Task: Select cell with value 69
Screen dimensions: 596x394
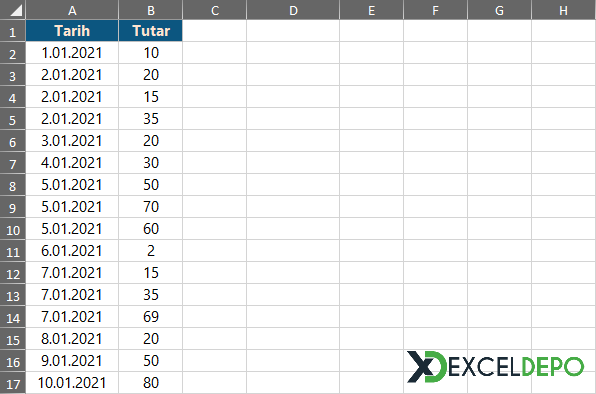Action: tap(151, 317)
